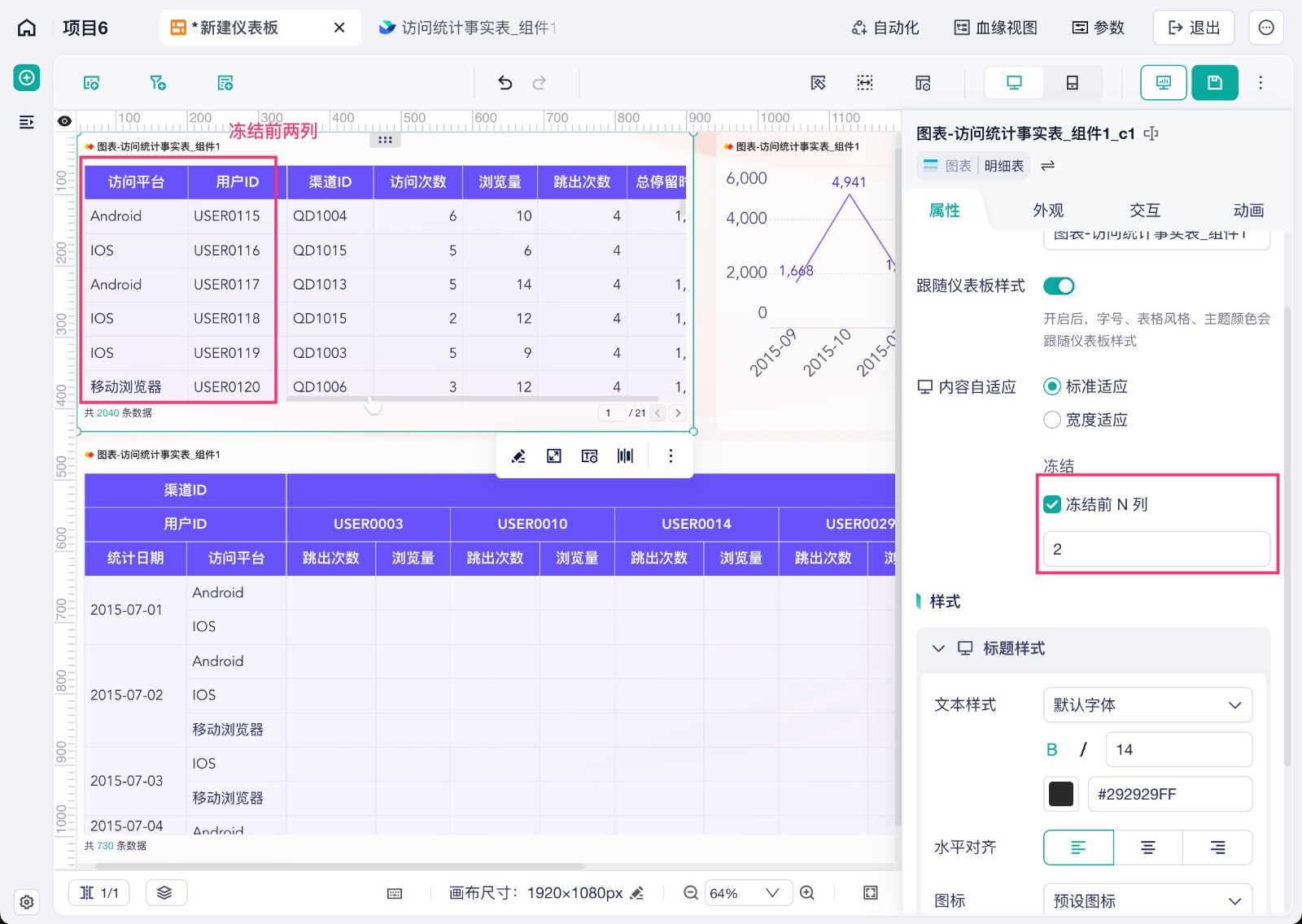Click the edit pencil icon in floating toolbar
The height and width of the screenshot is (924, 1302).
tap(518, 456)
